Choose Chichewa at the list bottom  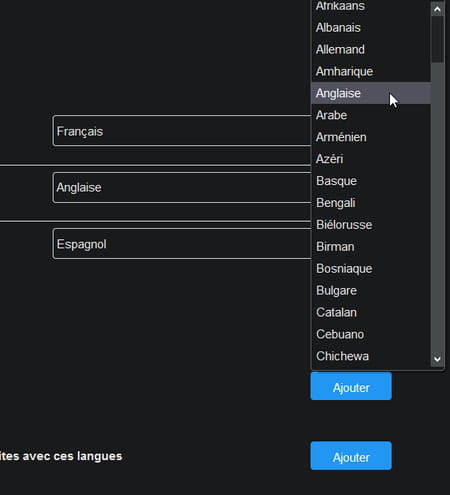pyautogui.click(x=371, y=356)
